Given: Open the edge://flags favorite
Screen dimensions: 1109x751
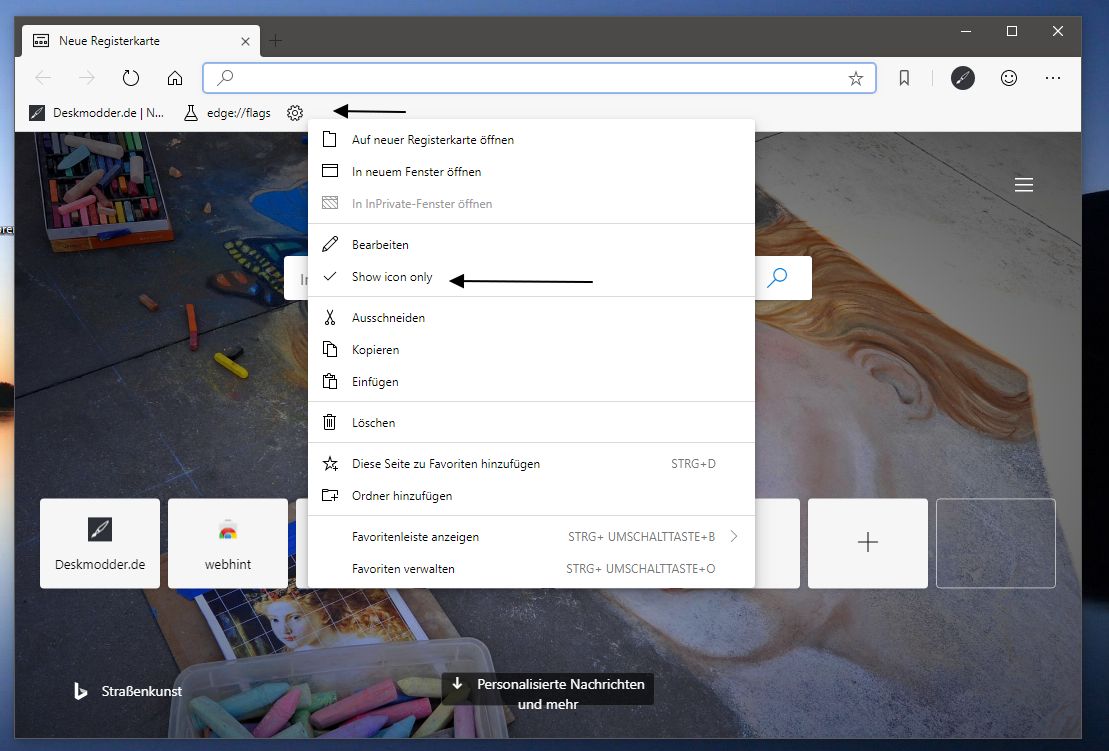Looking at the screenshot, I should [227, 112].
